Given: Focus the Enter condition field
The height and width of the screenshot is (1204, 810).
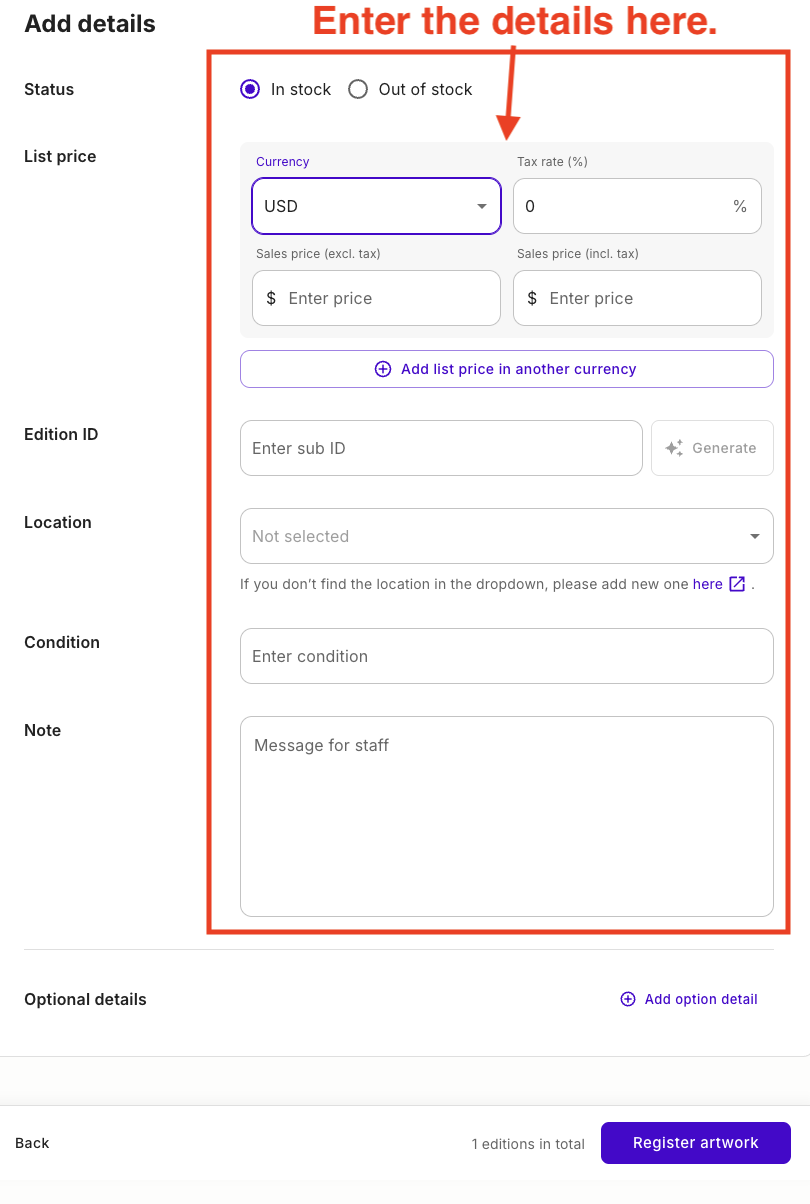Looking at the screenshot, I should pos(507,656).
